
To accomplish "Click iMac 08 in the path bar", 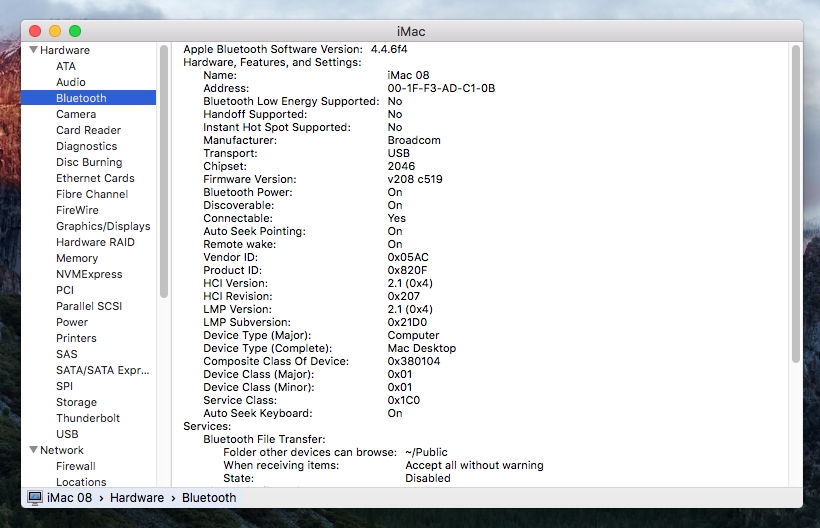I will (70, 498).
